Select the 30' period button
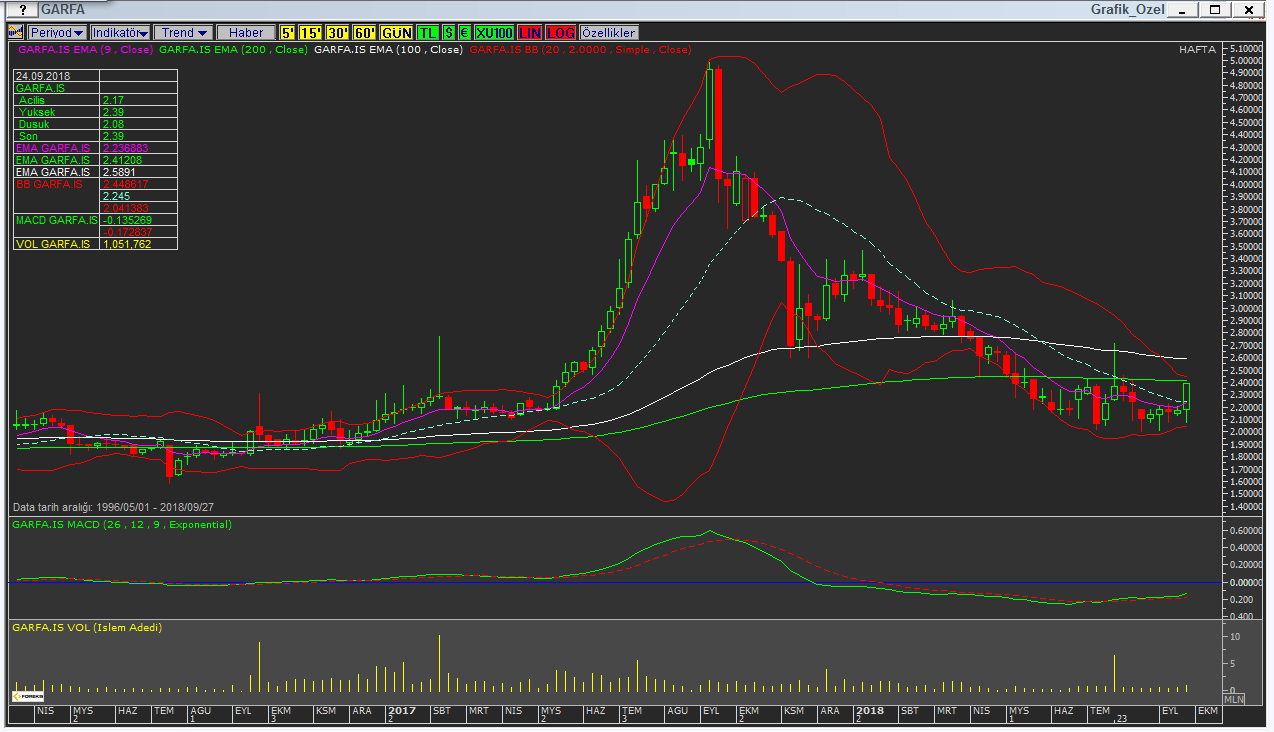This screenshot has height=732, width=1274. (x=338, y=33)
